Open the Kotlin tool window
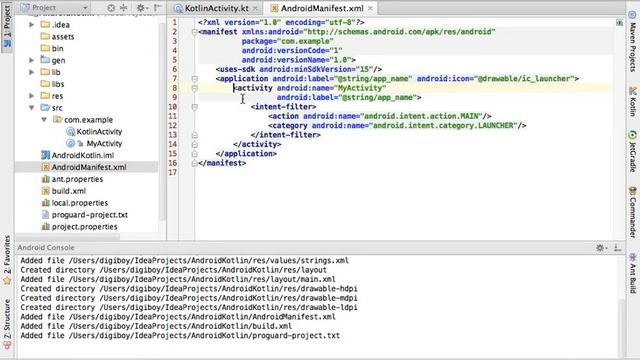 point(632,102)
